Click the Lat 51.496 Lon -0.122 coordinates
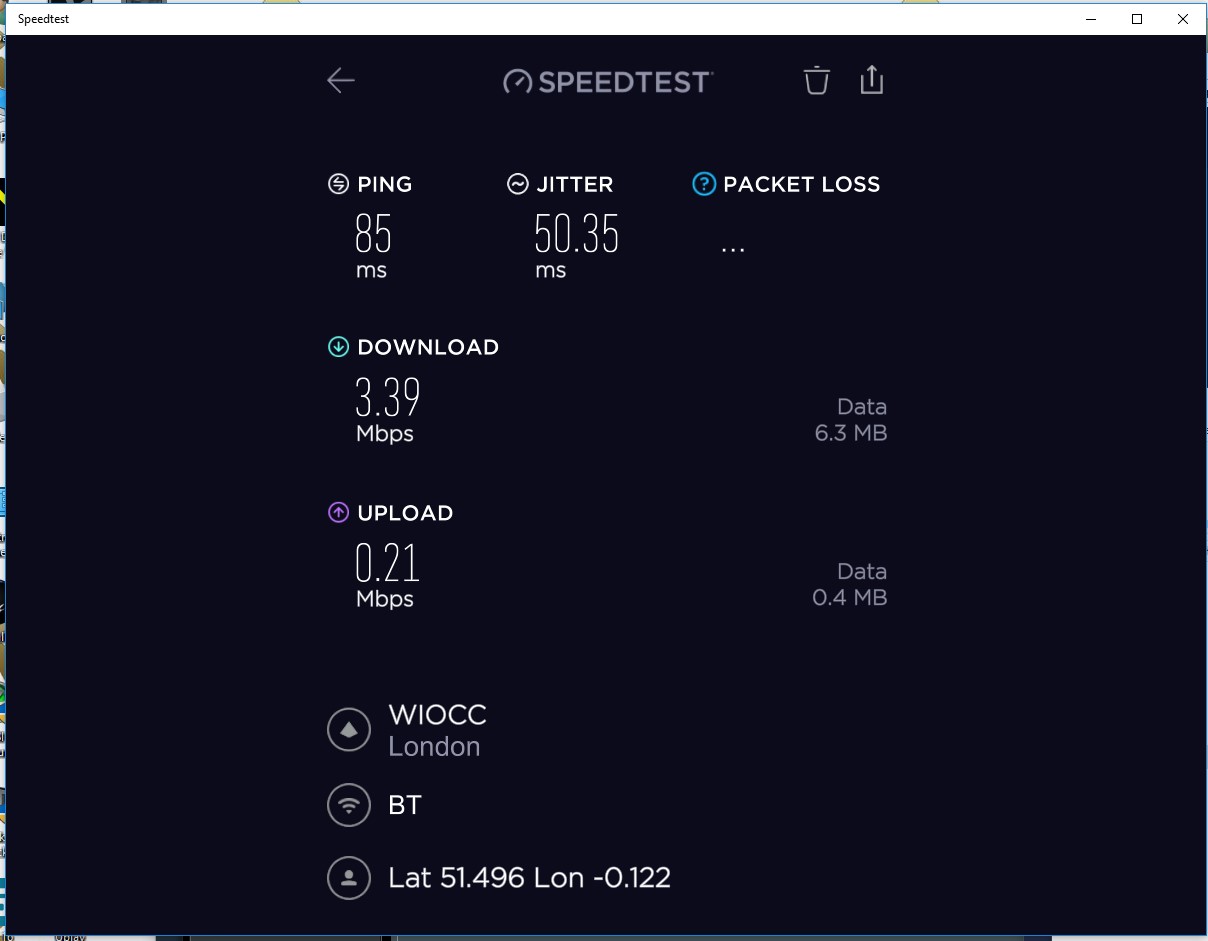Viewport: 1208px width, 941px height. pos(529,877)
